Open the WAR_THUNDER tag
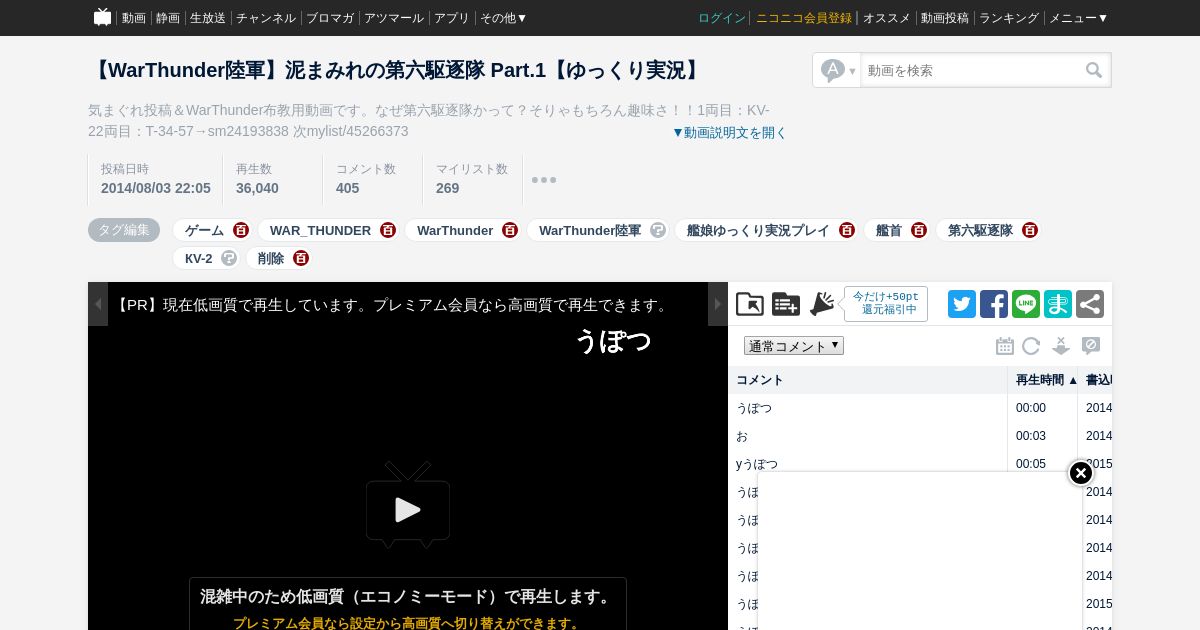Viewport: 1200px width, 630px height. click(320, 230)
